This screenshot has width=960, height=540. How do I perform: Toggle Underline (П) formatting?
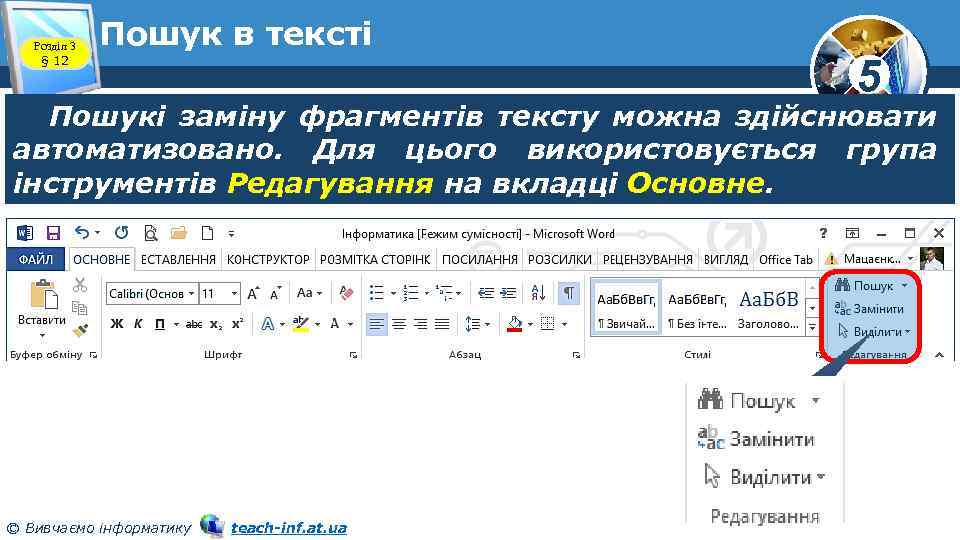160,324
